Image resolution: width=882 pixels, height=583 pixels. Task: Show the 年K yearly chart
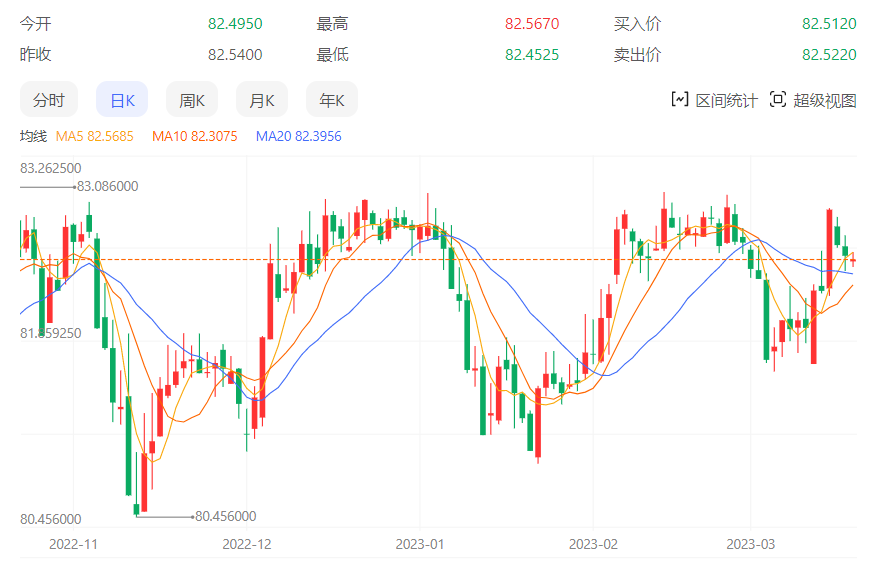332,100
